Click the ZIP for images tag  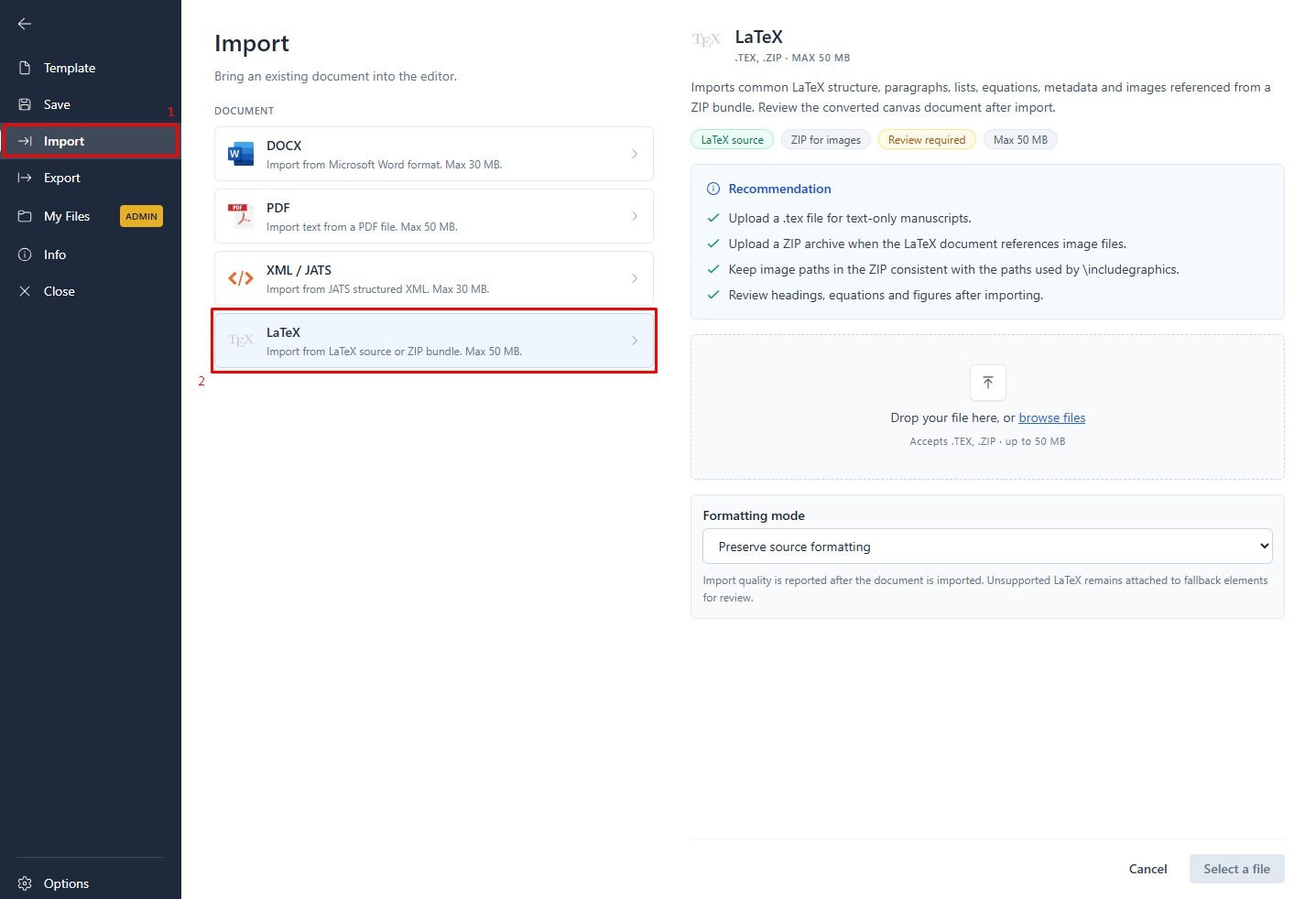point(826,139)
